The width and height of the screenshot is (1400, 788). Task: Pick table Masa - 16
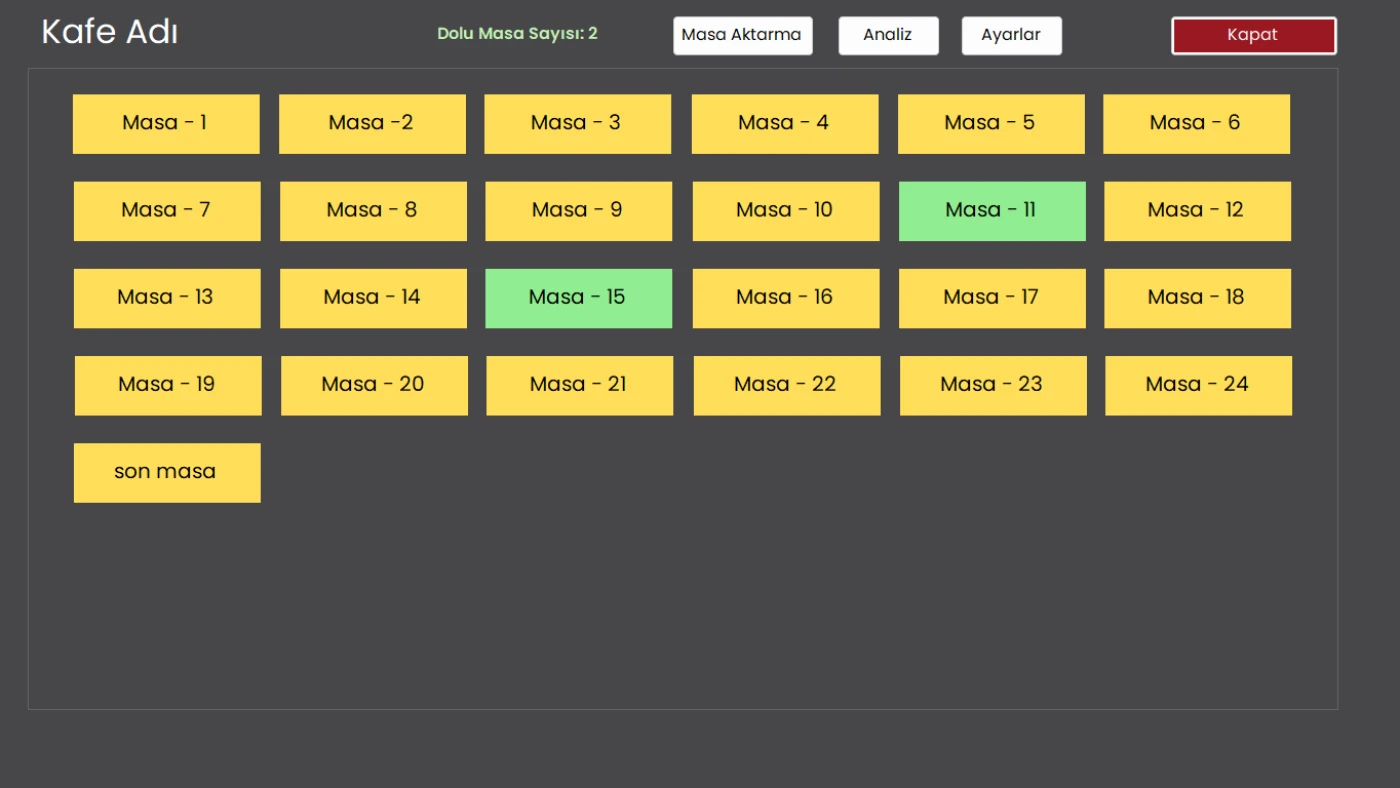coord(785,298)
